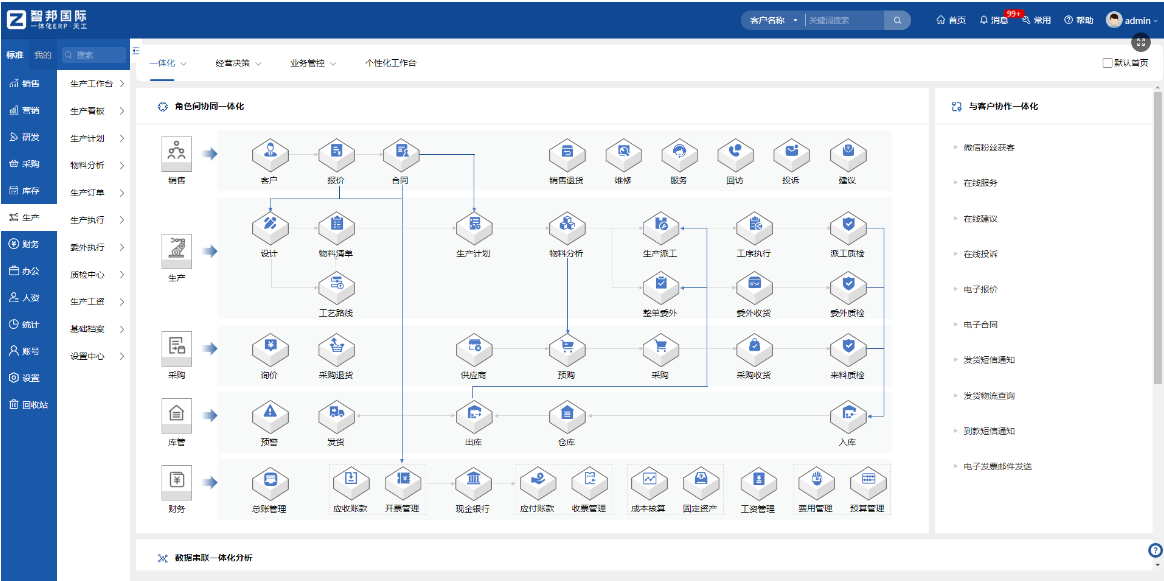Open 生产计划 workflow icon
The height and width of the screenshot is (581, 1164).
click(473, 226)
